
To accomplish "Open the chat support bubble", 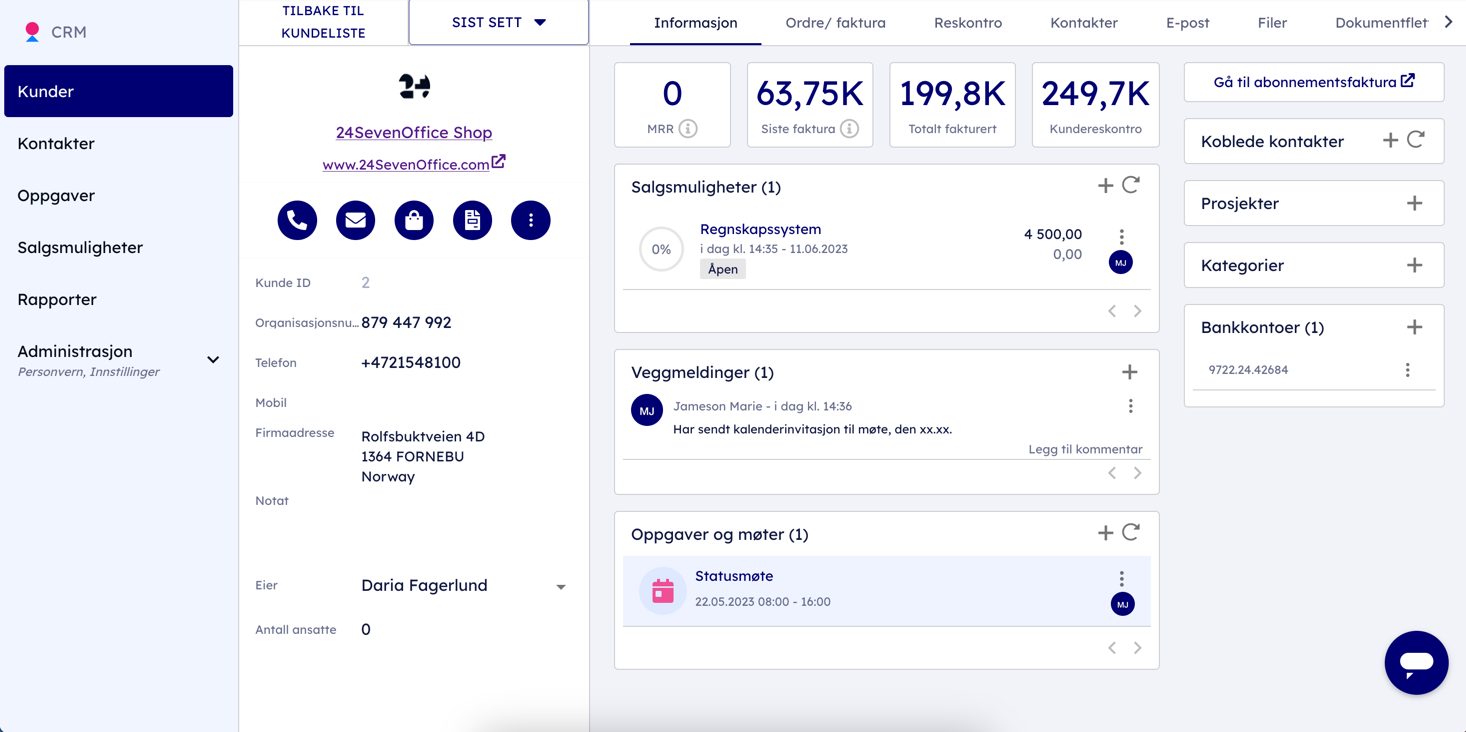I will point(1415,662).
